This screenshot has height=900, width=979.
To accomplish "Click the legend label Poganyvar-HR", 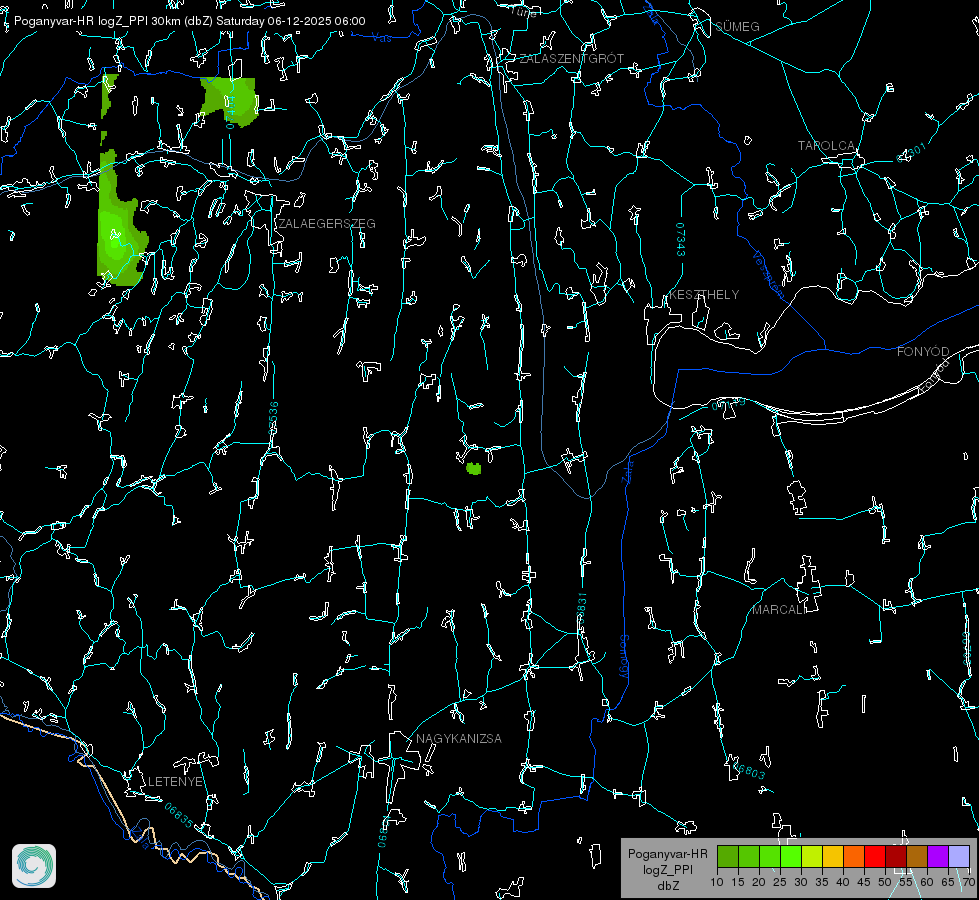I will (667, 854).
